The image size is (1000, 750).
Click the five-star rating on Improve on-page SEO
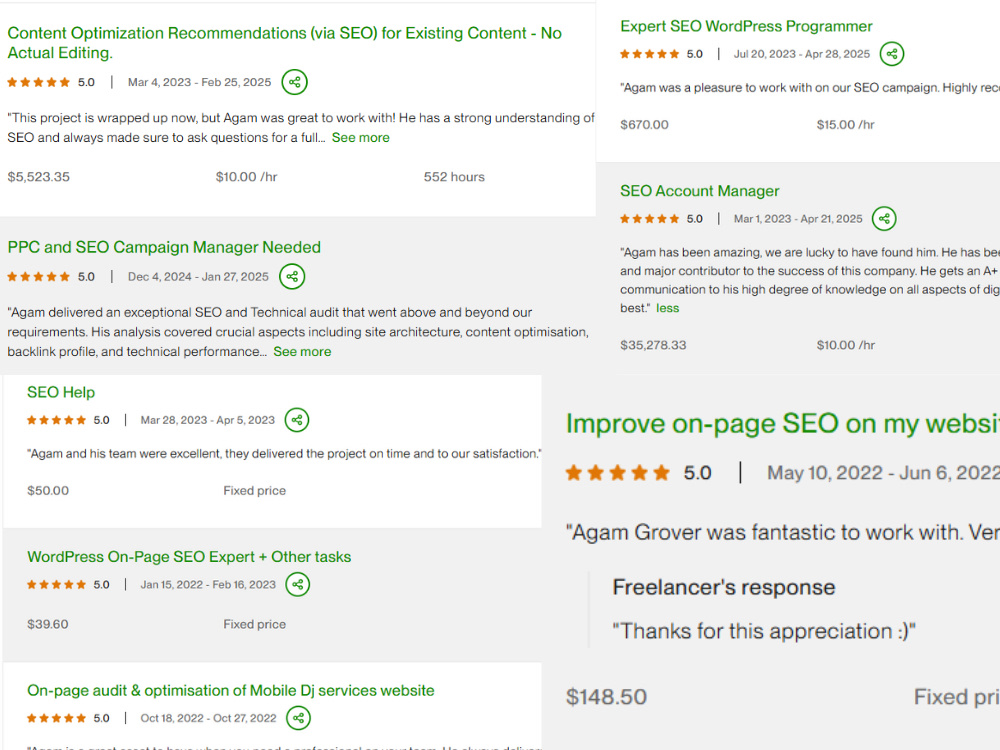(617, 473)
